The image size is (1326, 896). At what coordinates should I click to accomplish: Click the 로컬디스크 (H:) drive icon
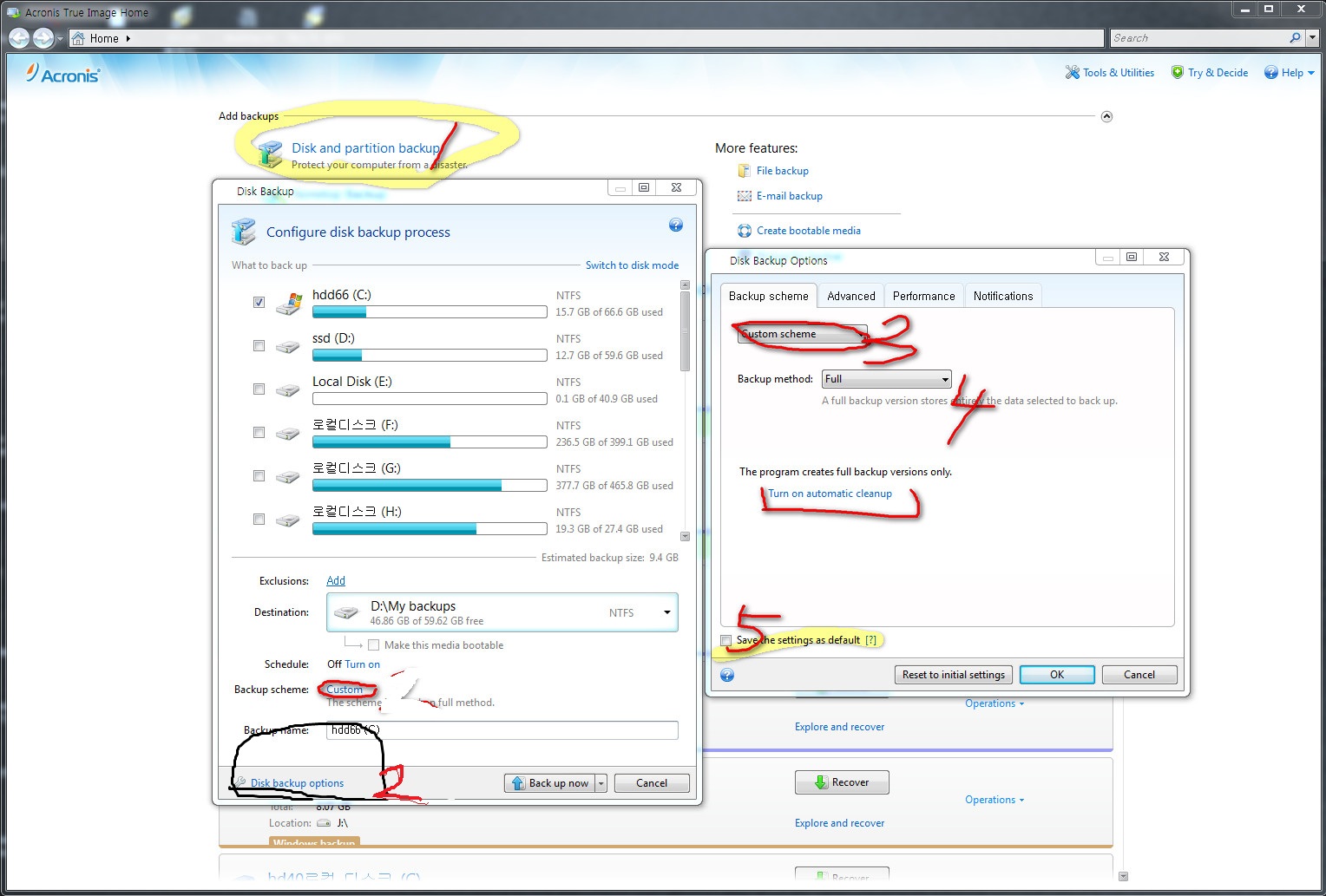coord(287,520)
